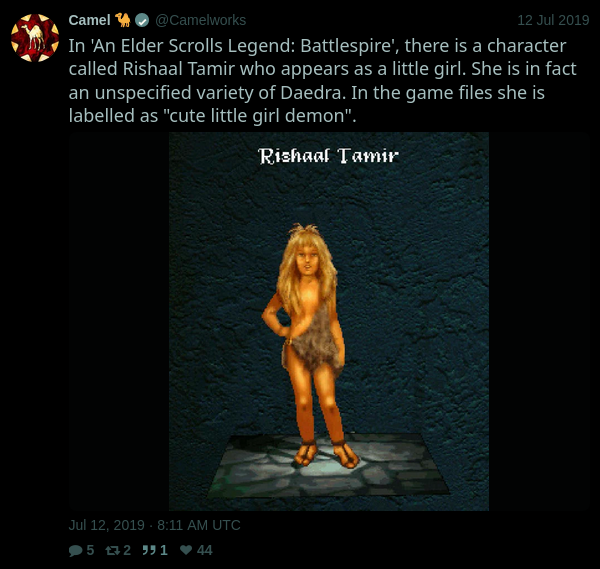The width and height of the screenshot is (600, 569).
Task: Click the tweet text about Battlespire
Action: (x=323, y=81)
